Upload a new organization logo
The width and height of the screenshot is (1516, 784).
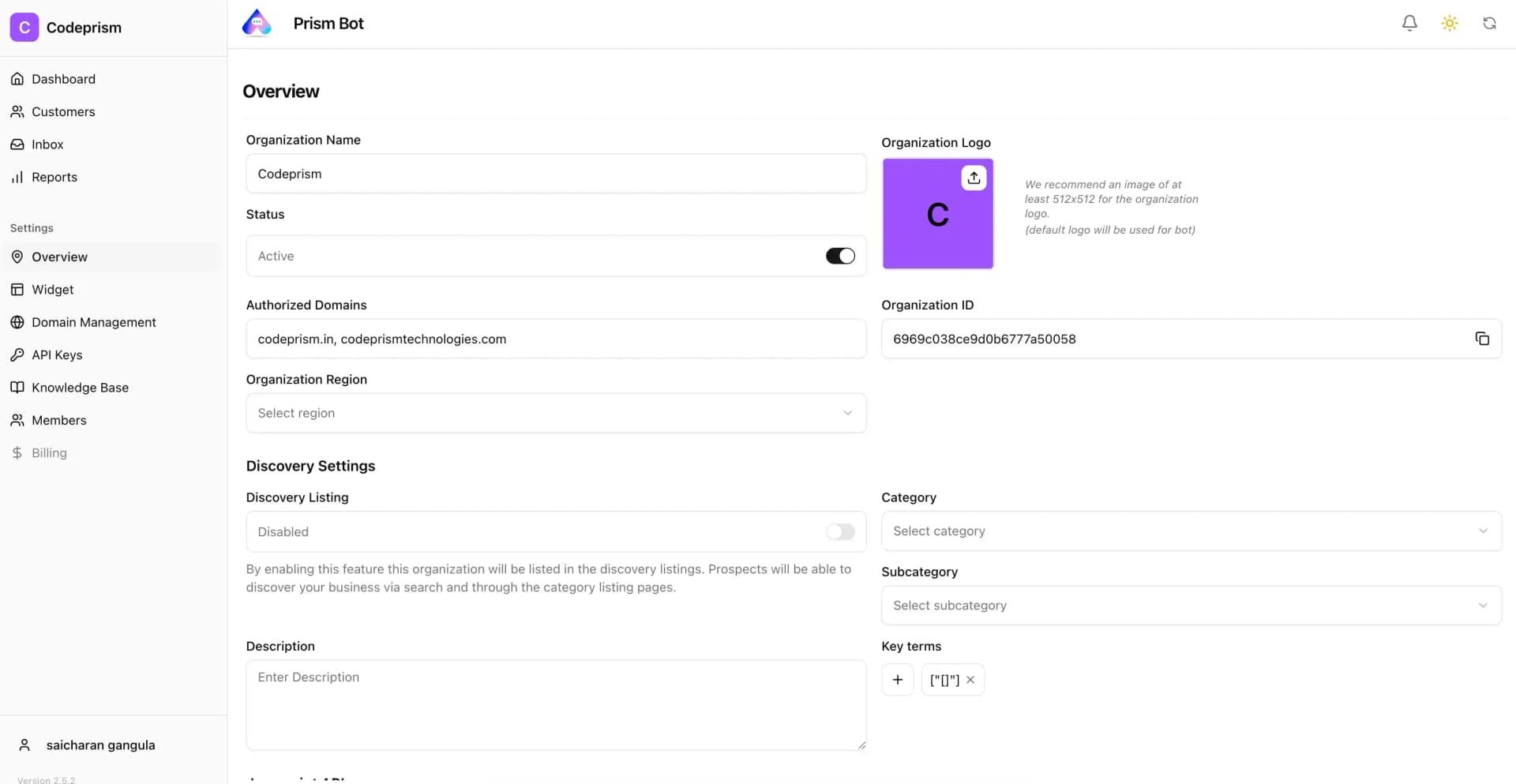click(x=973, y=178)
